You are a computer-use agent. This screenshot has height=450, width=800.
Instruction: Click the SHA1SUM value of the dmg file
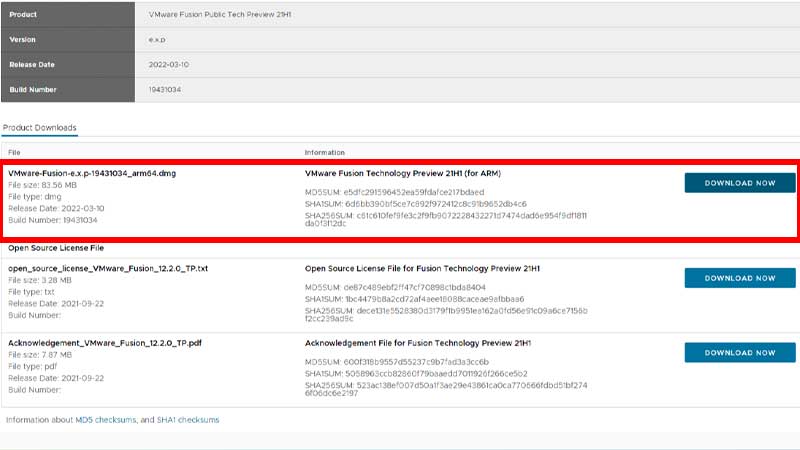436,204
